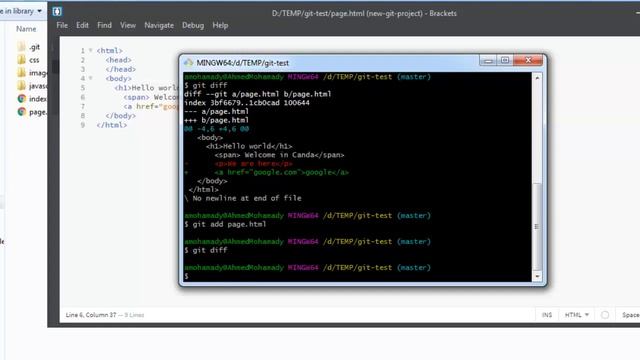Click the MINGW64:/d/TEMP/git-test title bar text
The width and height of the screenshot is (640, 360).
point(242,63)
